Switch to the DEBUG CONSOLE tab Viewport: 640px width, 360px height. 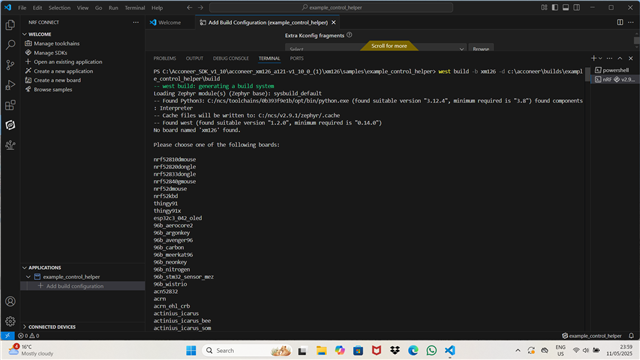[x=231, y=58]
